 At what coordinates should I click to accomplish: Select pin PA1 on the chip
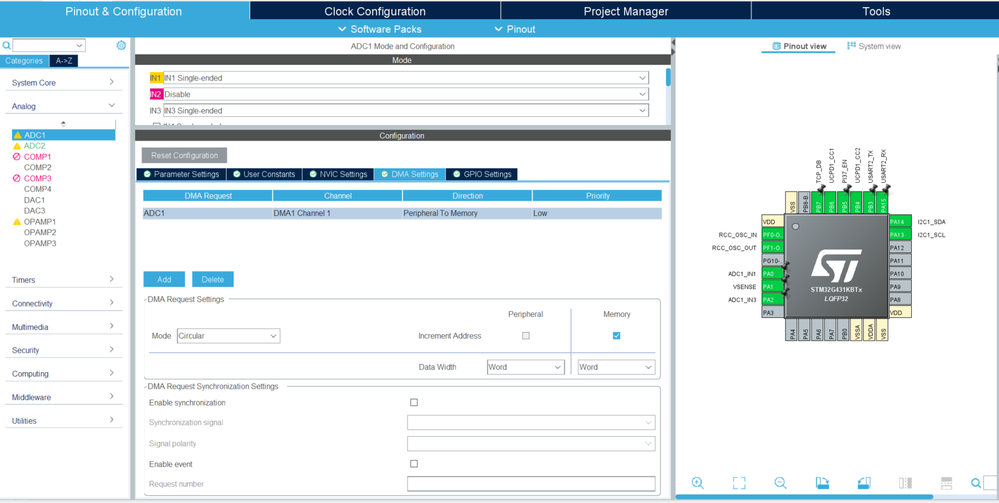tap(773, 287)
